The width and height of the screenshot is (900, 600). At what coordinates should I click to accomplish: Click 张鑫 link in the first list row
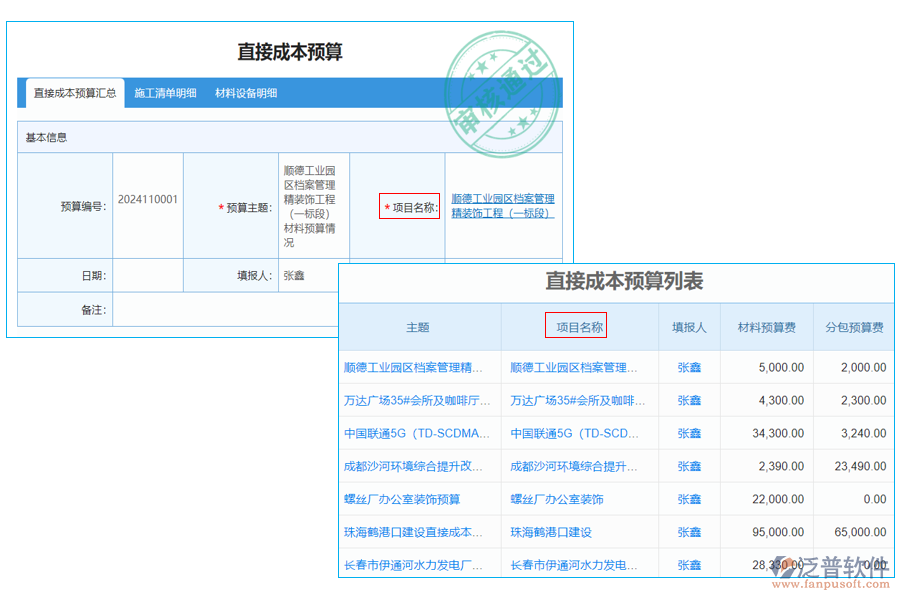(689, 367)
